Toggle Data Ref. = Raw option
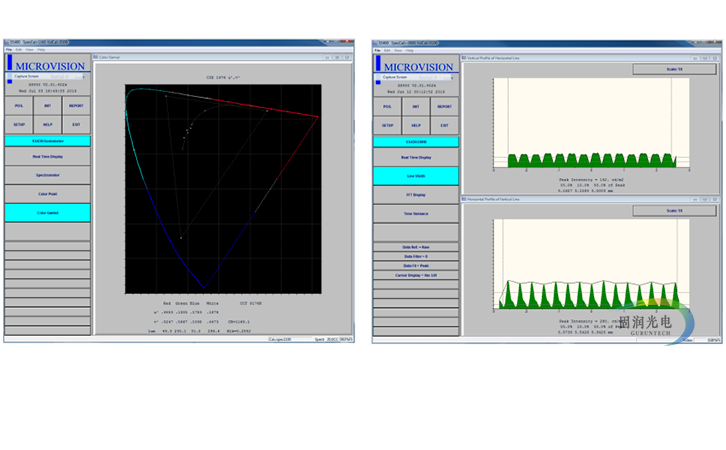726x450 pixels. pos(416,247)
